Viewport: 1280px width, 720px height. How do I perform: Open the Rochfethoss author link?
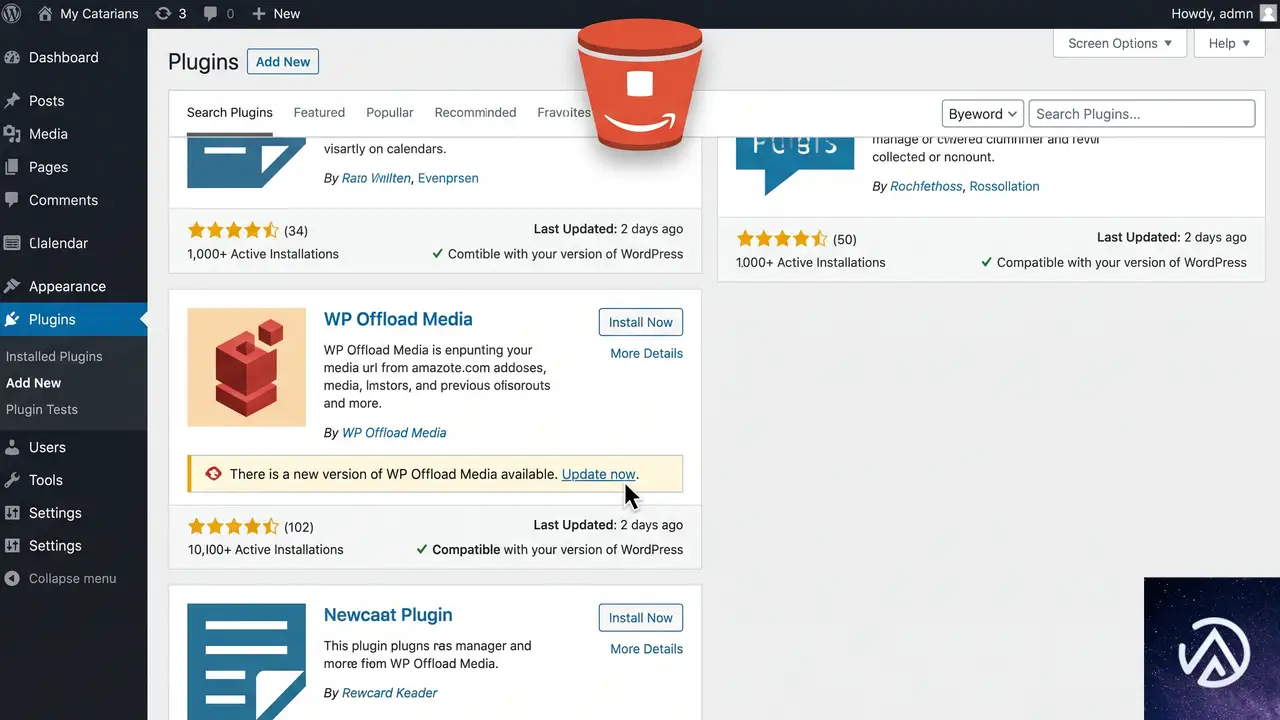coord(927,186)
